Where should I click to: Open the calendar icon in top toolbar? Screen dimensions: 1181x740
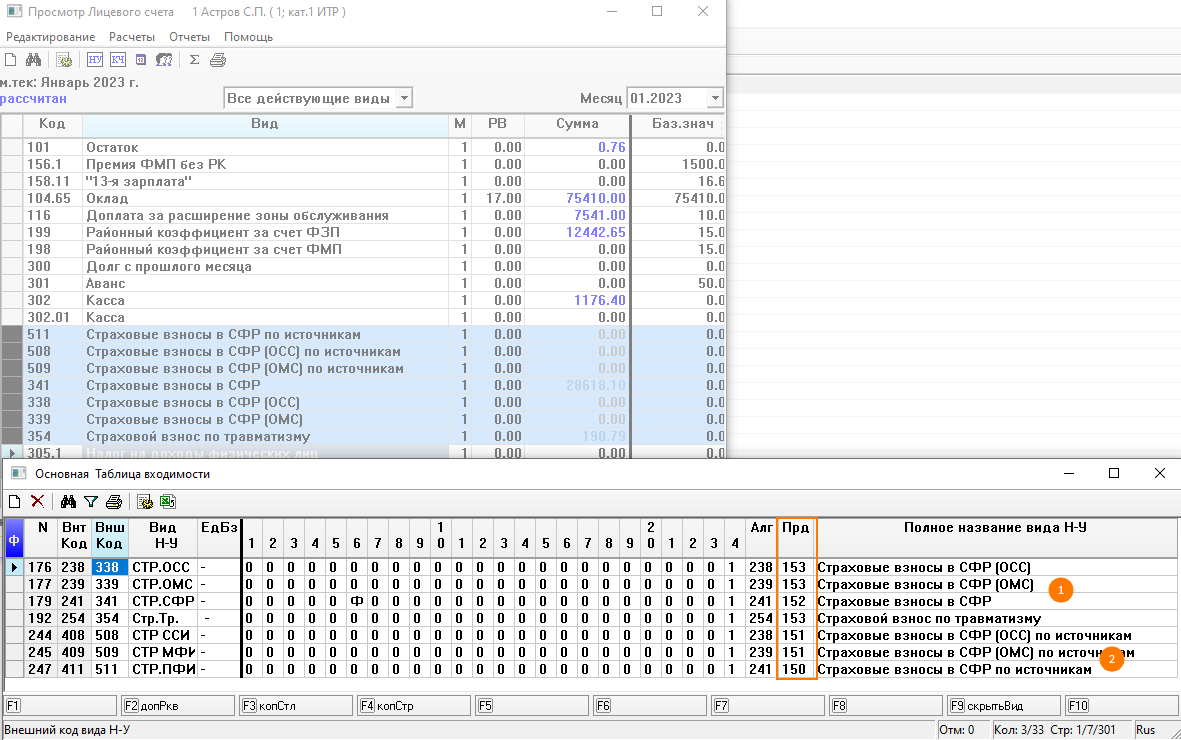coord(141,60)
